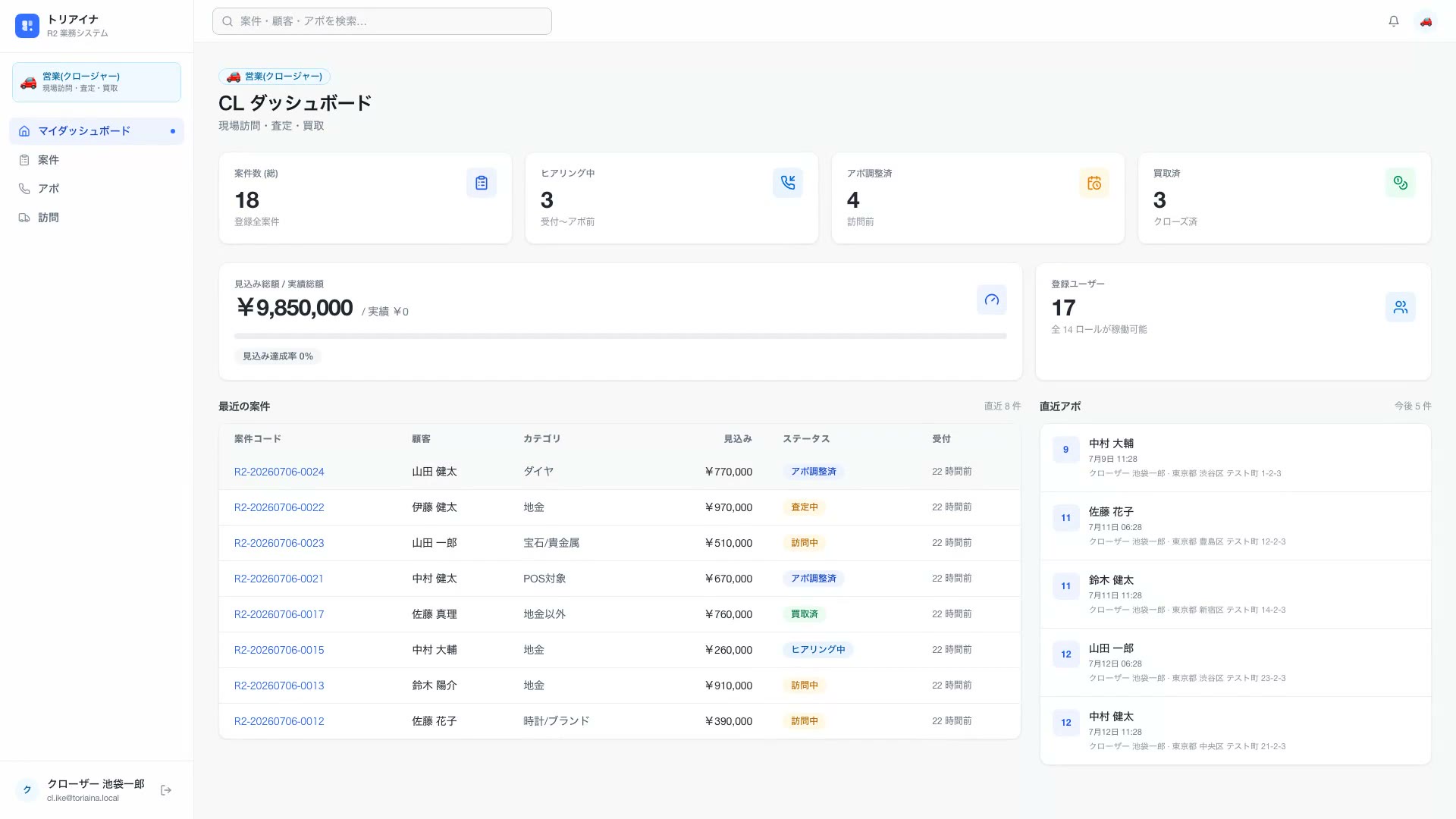Click the 営業(クローザー) role card in sidebar
This screenshot has width=1456, height=819.
(96, 82)
